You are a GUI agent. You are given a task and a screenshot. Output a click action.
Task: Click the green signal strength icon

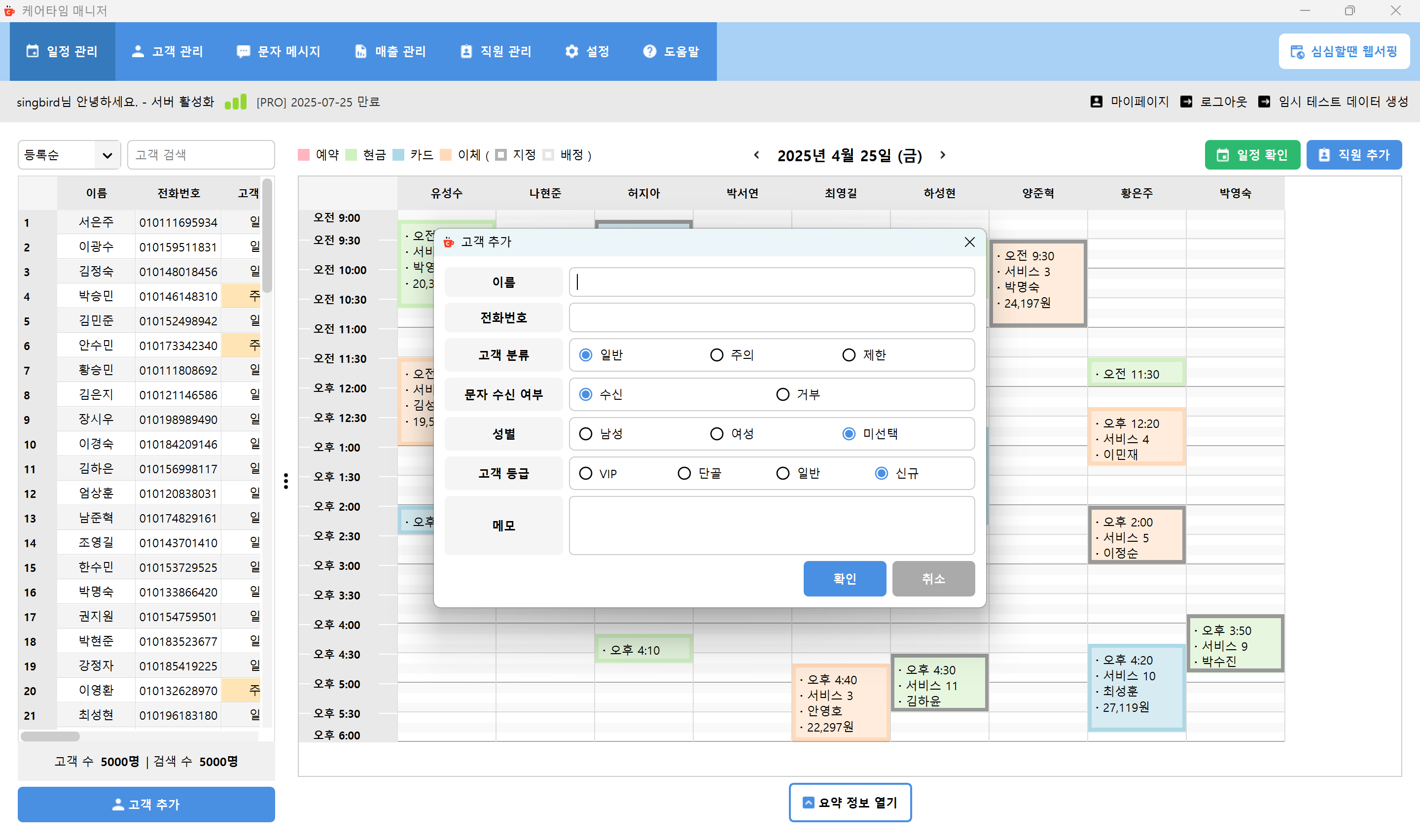tap(236, 102)
